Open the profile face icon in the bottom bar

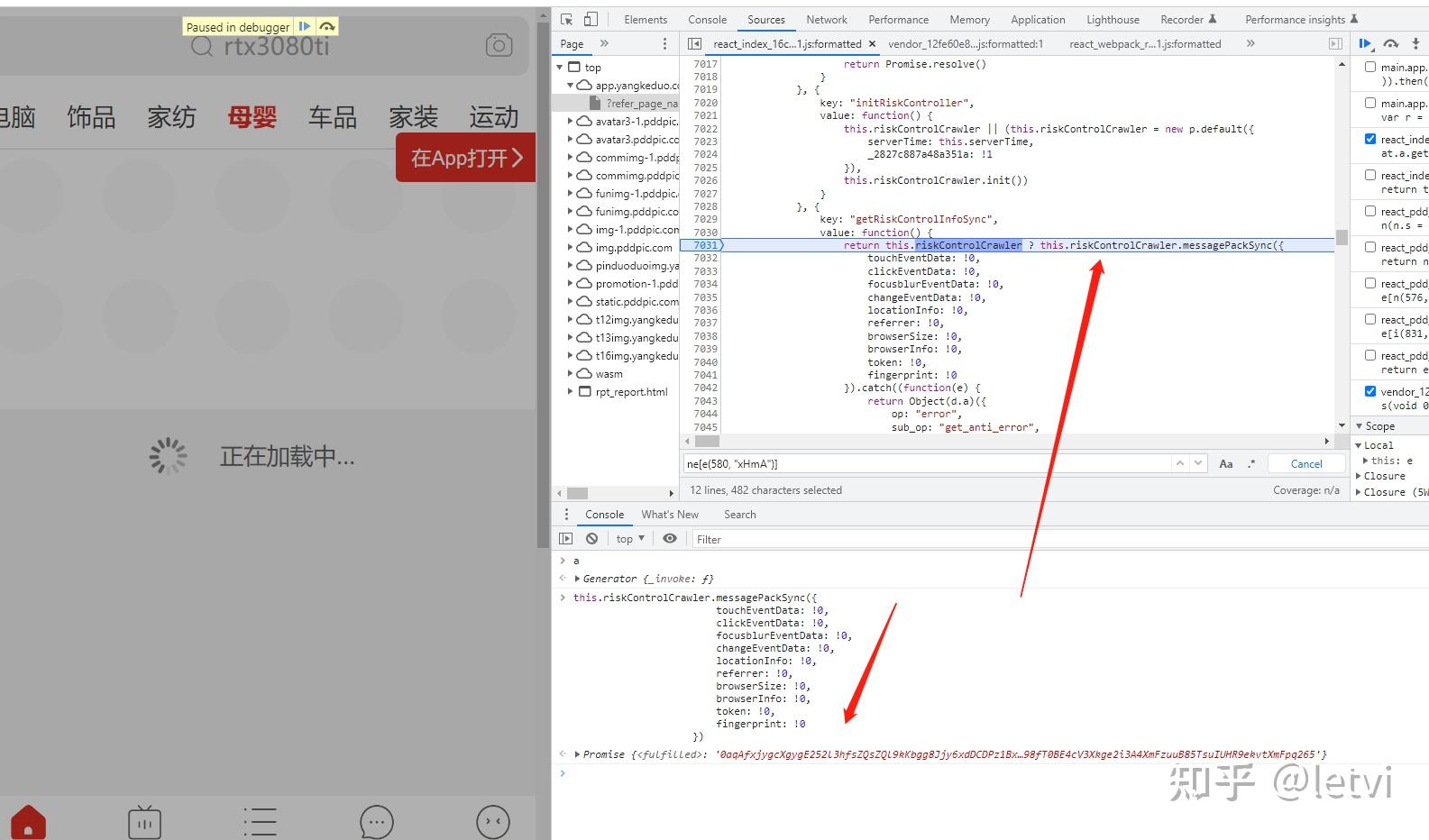coord(493,822)
